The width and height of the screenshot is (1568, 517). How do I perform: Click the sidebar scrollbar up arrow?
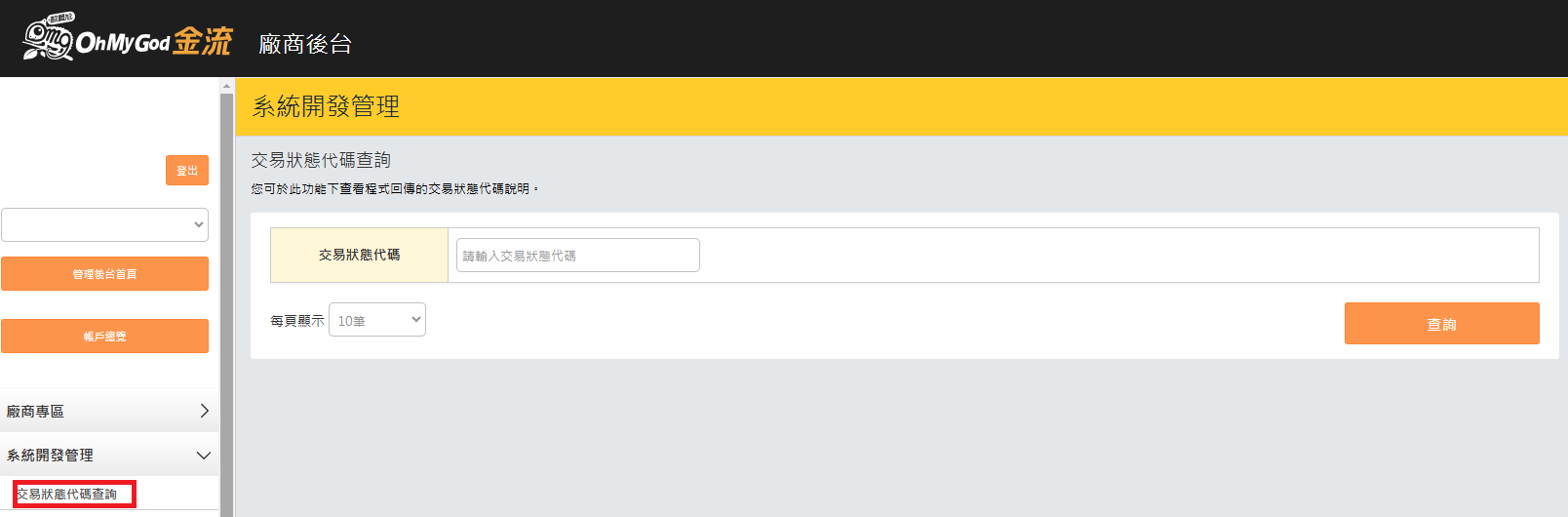[x=226, y=86]
